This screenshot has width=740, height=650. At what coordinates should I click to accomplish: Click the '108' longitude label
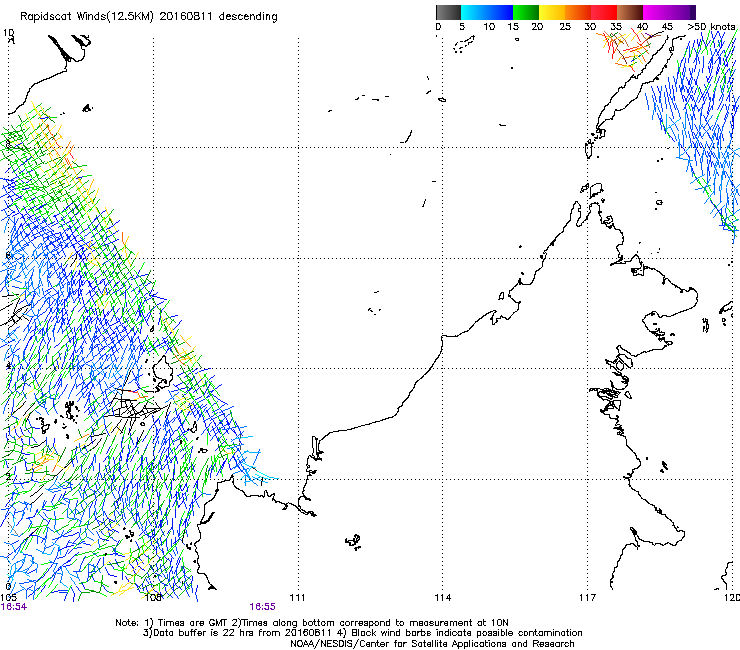153,598
